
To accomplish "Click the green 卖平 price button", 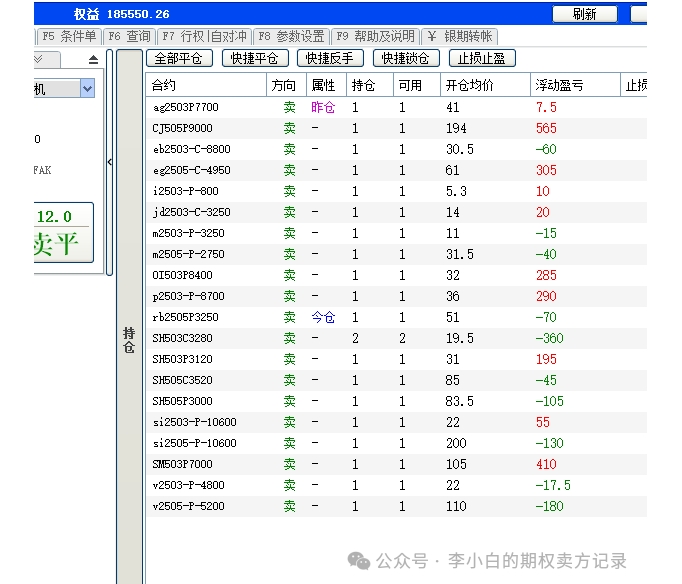I will click(x=55, y=233).
